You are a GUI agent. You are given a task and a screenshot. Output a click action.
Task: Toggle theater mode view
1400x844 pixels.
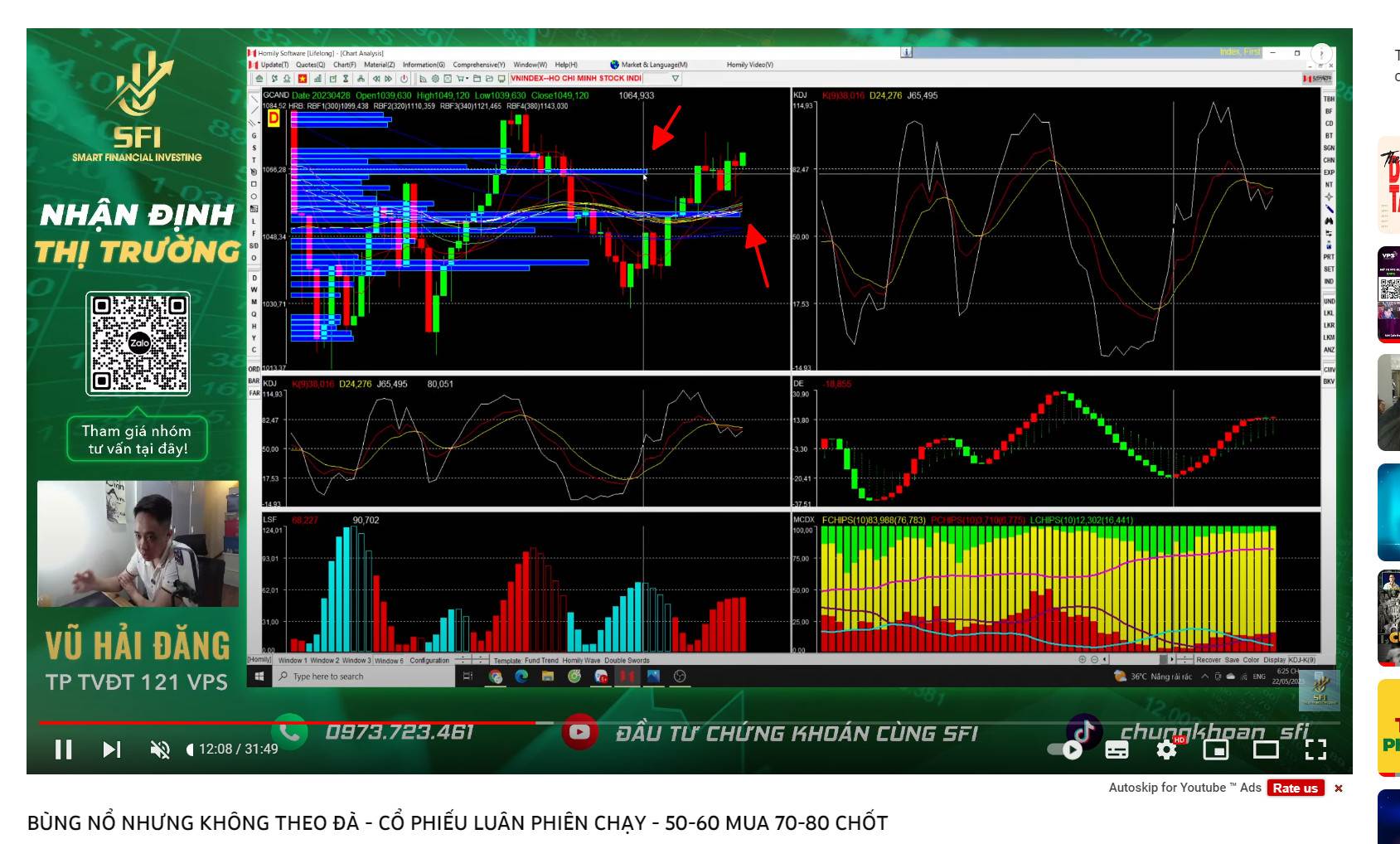1266,749
